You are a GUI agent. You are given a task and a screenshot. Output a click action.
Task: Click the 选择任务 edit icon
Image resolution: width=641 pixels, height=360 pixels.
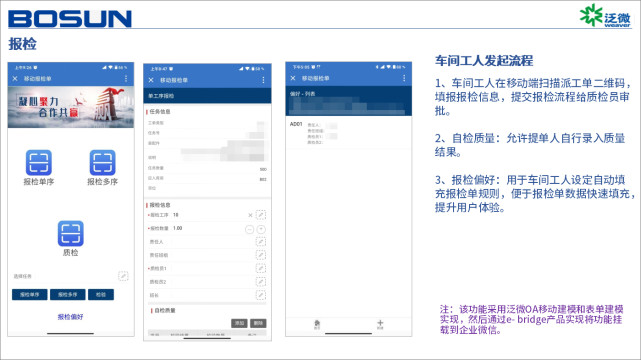123,276
